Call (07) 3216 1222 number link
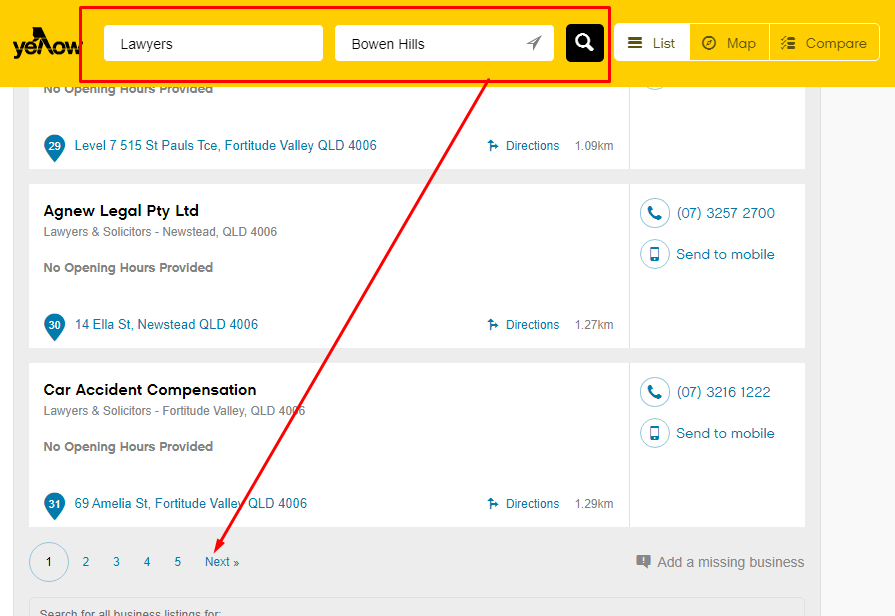Viewport: 895px width, 616px height. click(723, 392)
